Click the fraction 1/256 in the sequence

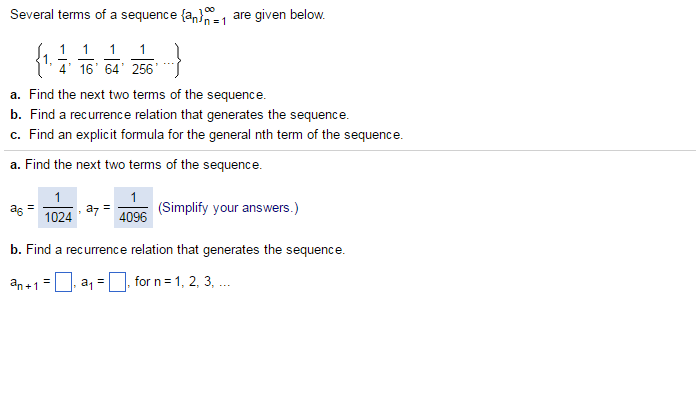click(142, 59)
